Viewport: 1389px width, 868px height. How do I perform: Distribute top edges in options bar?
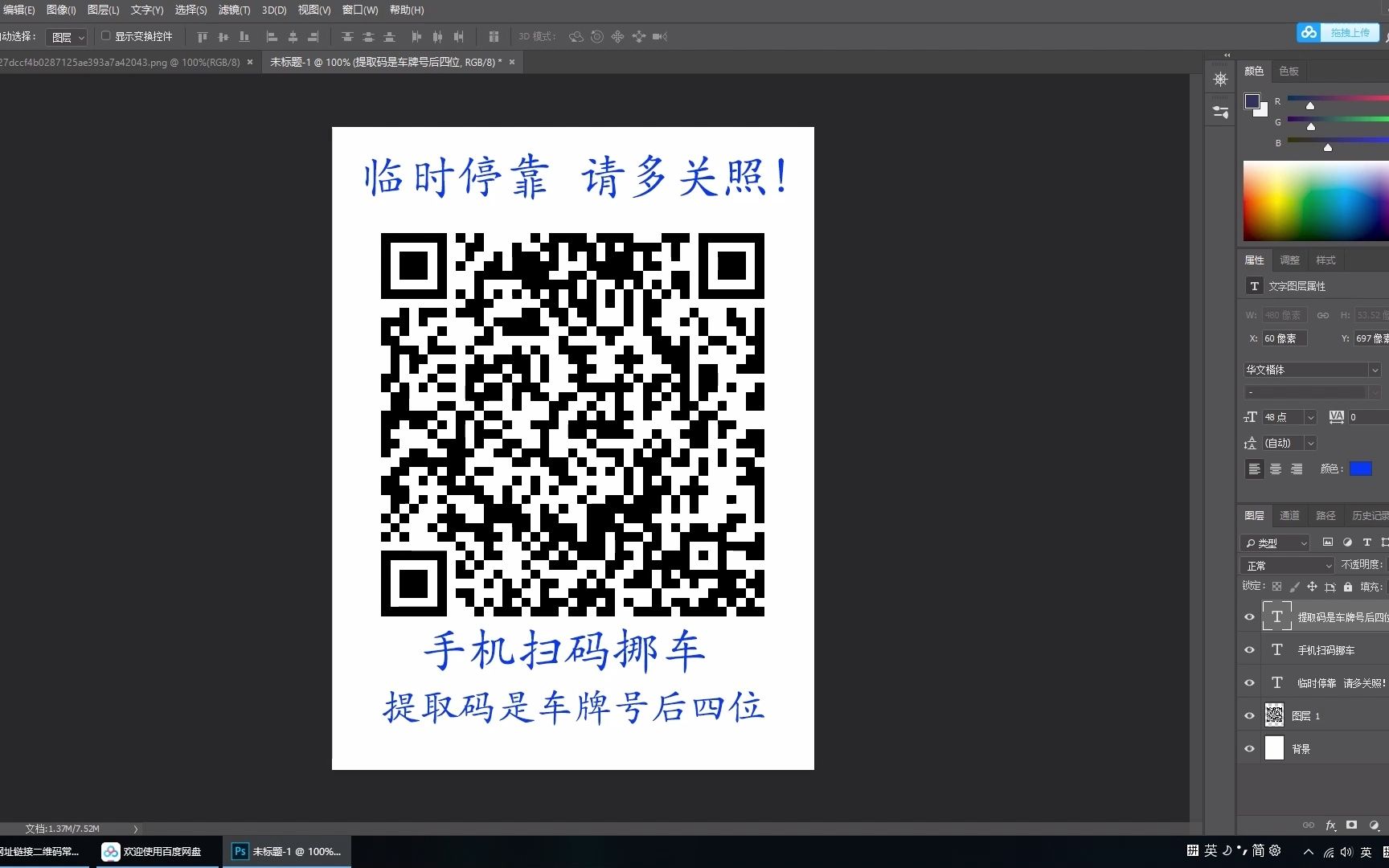click(347, 37)
